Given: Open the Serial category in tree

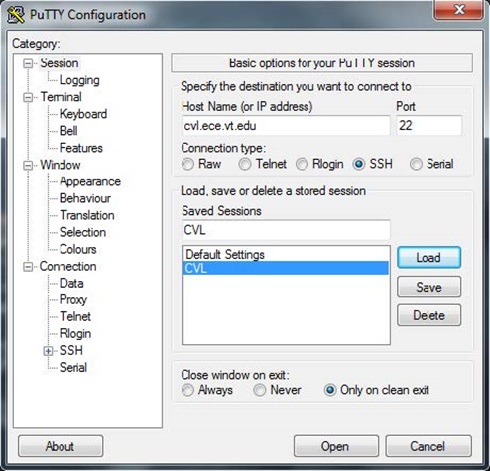Looking at the screenshot, I should point(73,368).
